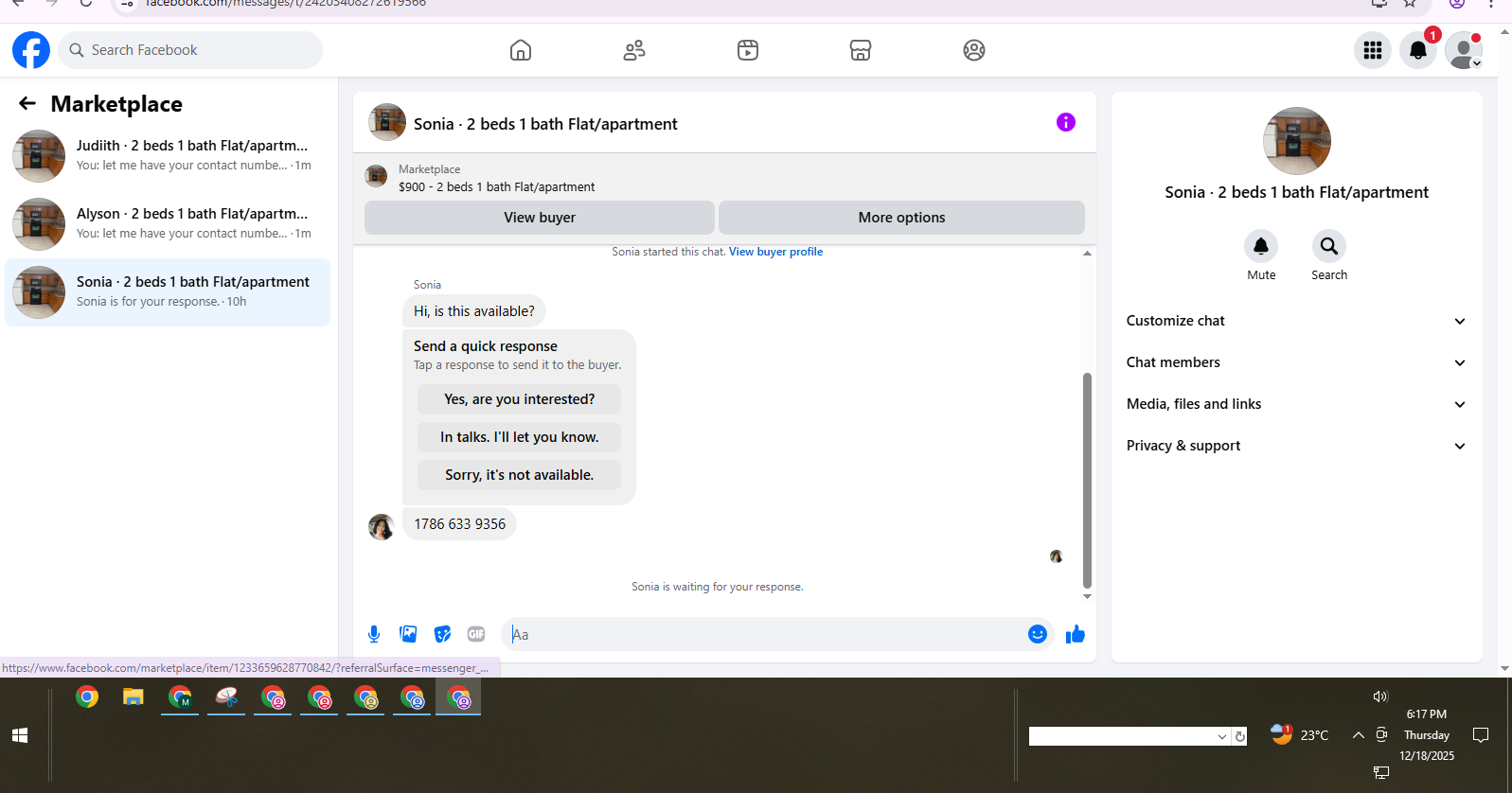
Task: Click the "Hi, is this available?" message
Action: point(474,311)
